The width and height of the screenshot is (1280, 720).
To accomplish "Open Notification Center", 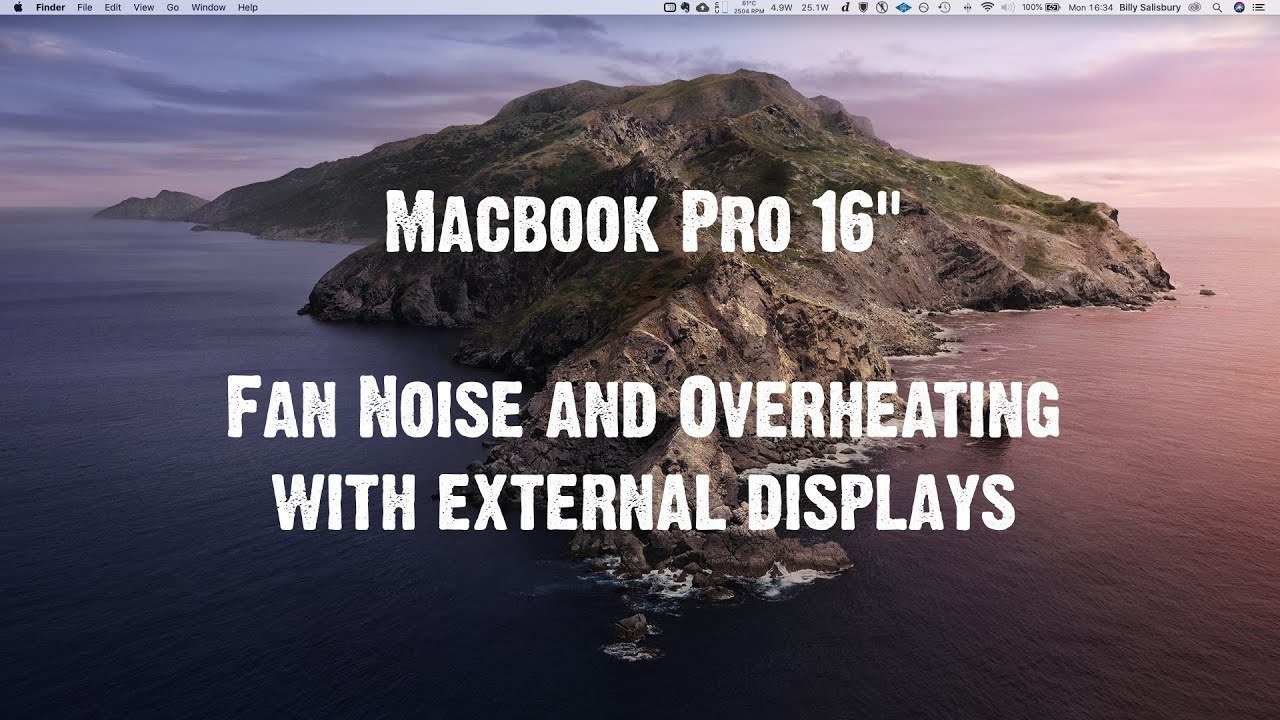I will (1258, 8).
